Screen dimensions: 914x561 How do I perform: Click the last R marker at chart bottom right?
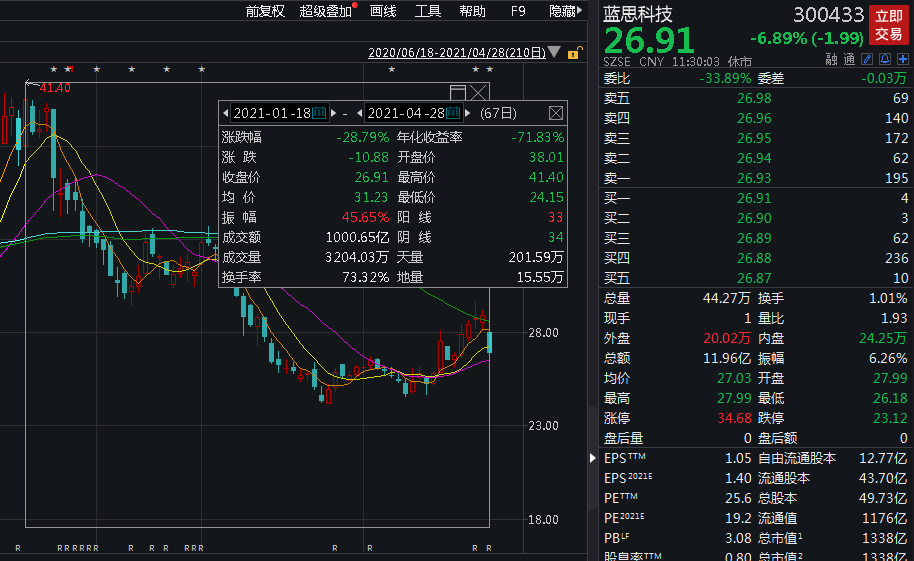[489, 548]
